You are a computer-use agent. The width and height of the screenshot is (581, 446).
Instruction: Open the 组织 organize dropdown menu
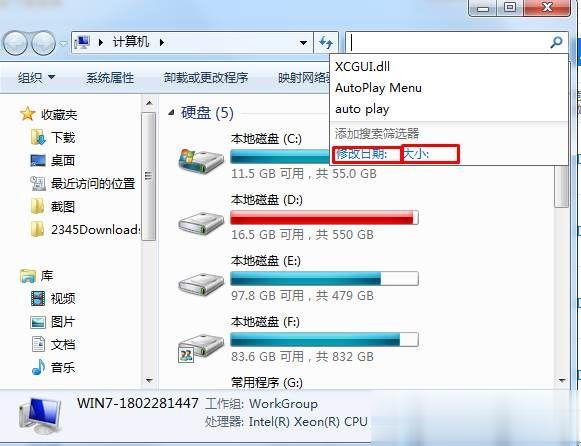point(36,77)
